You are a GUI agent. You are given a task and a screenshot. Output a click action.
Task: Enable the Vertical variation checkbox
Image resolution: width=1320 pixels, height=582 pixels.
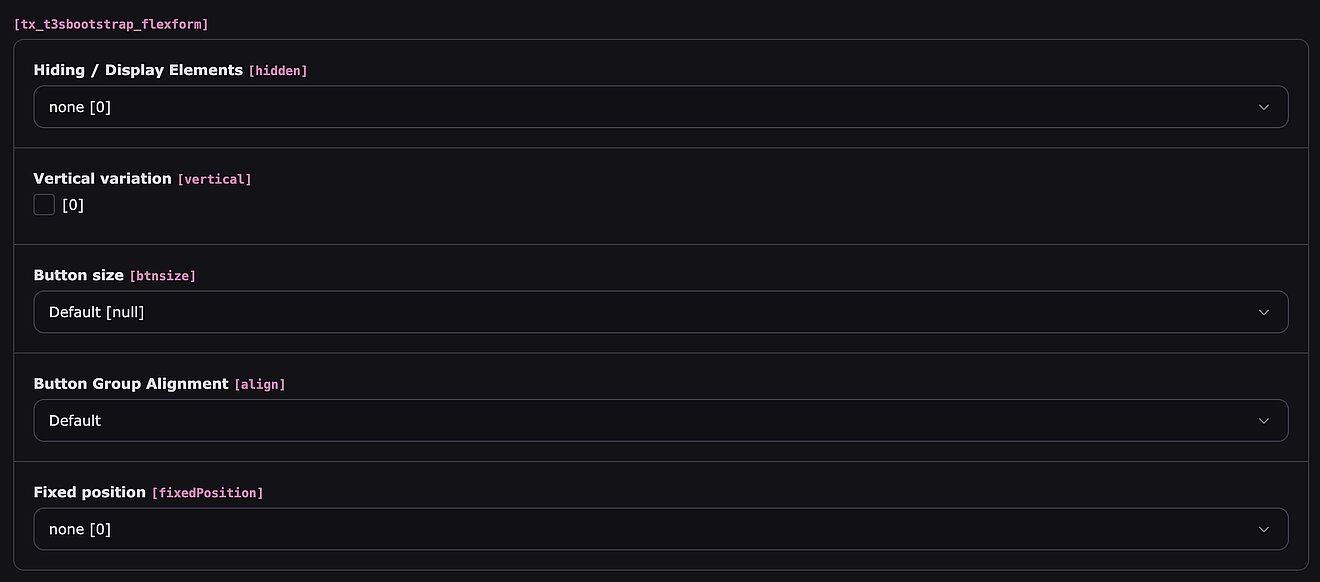pyautogui.click(x=44, y=205)
